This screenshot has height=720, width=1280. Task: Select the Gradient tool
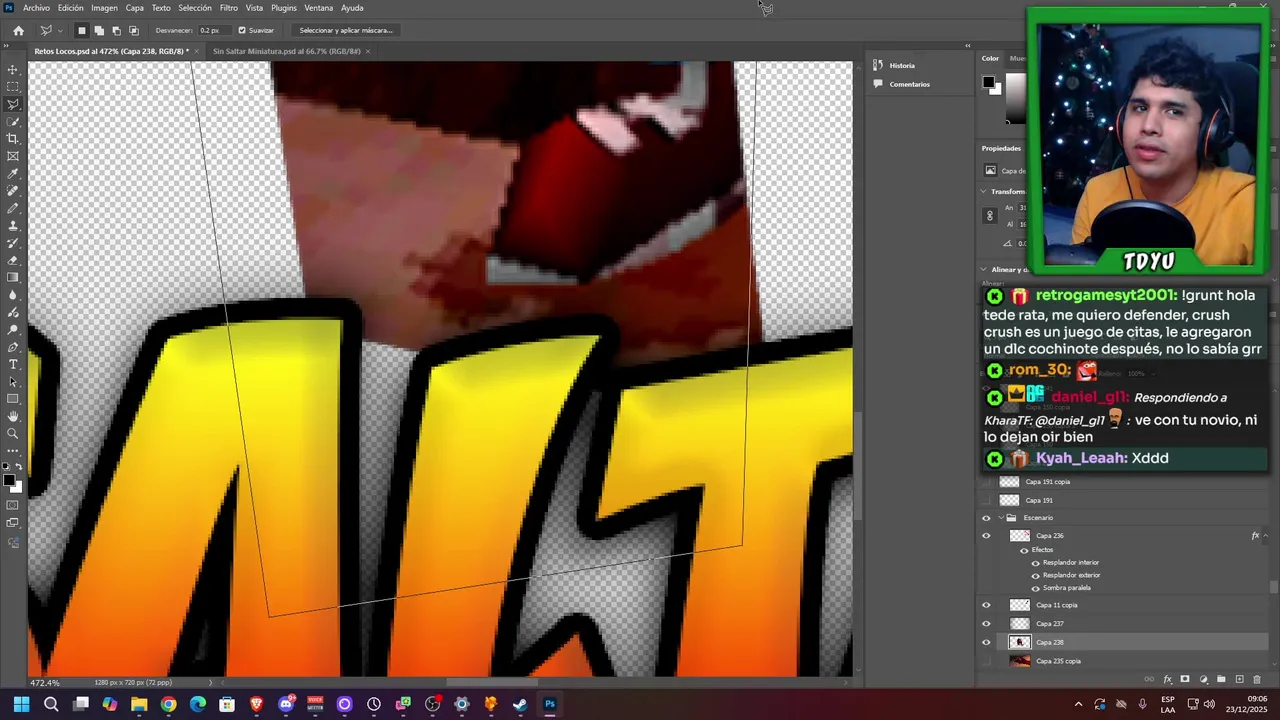tap(13, 277)
